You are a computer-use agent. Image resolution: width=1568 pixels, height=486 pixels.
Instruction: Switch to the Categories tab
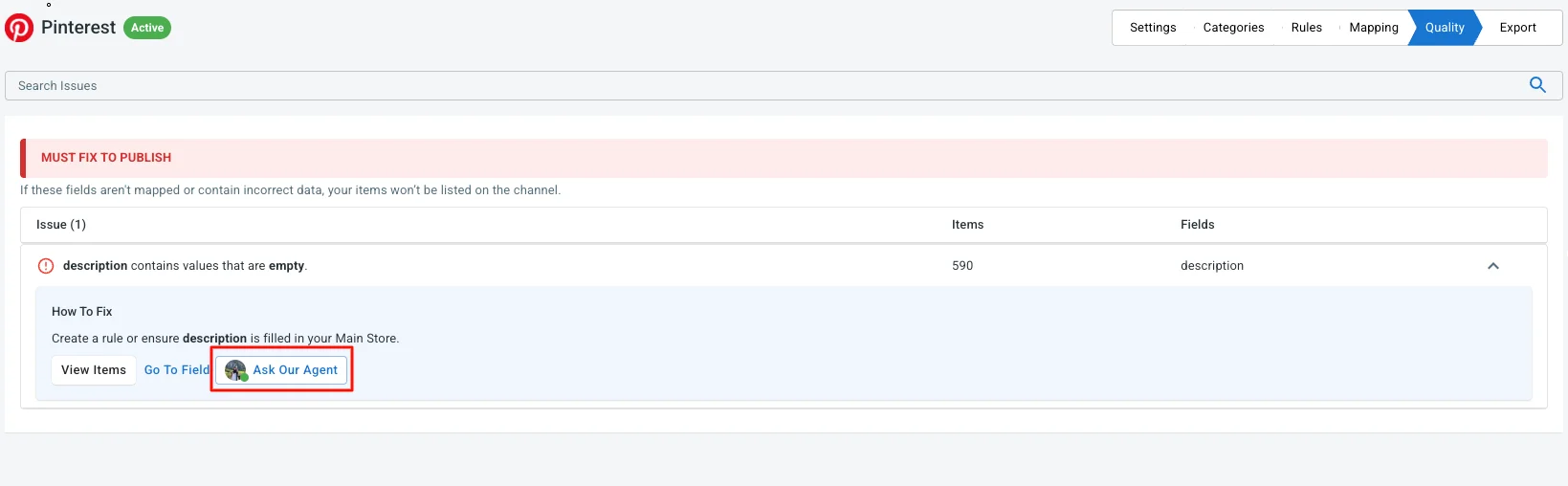click(x=1233, y=28)
